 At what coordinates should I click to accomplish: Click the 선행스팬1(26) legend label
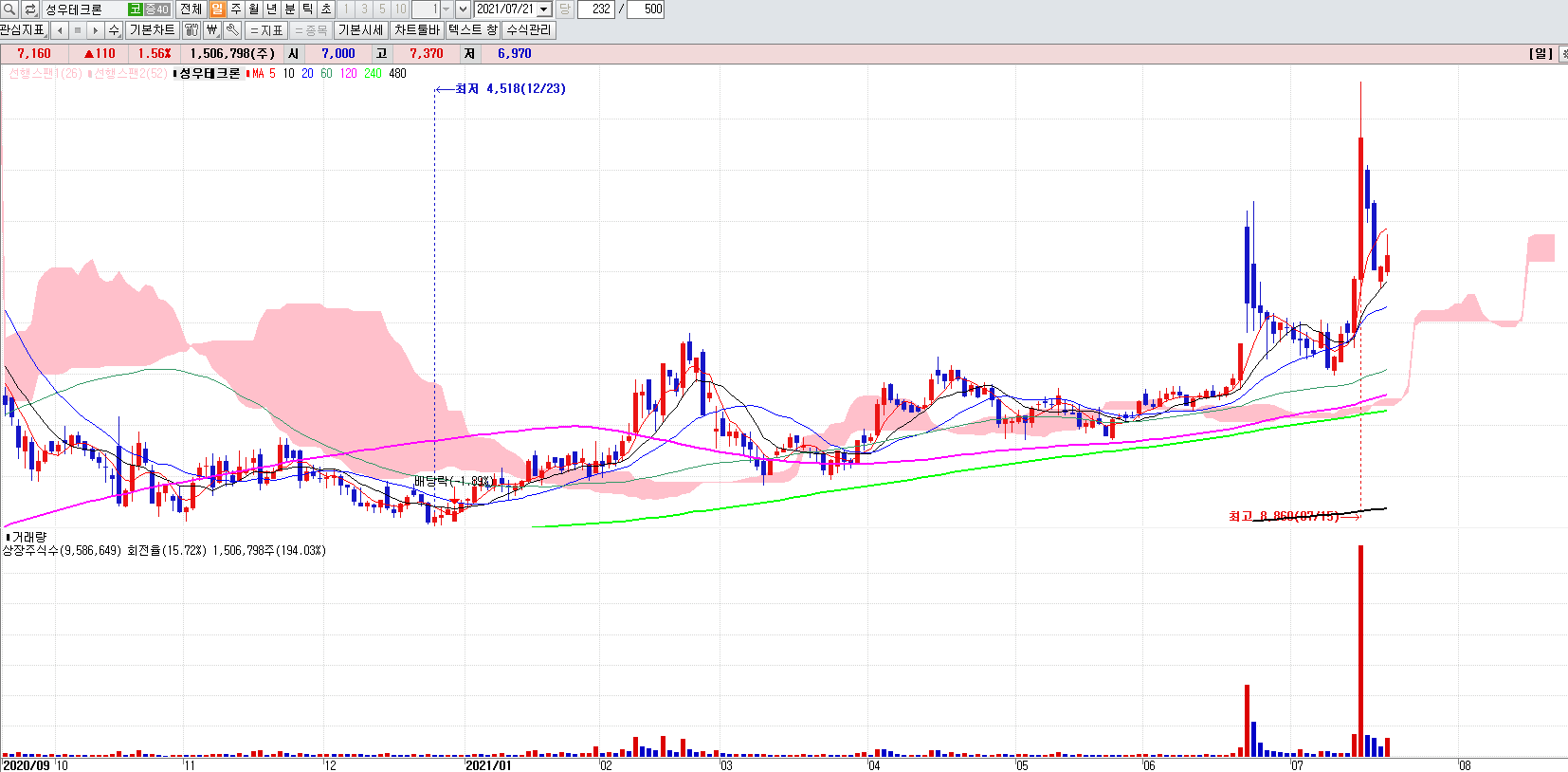(44, 73)
